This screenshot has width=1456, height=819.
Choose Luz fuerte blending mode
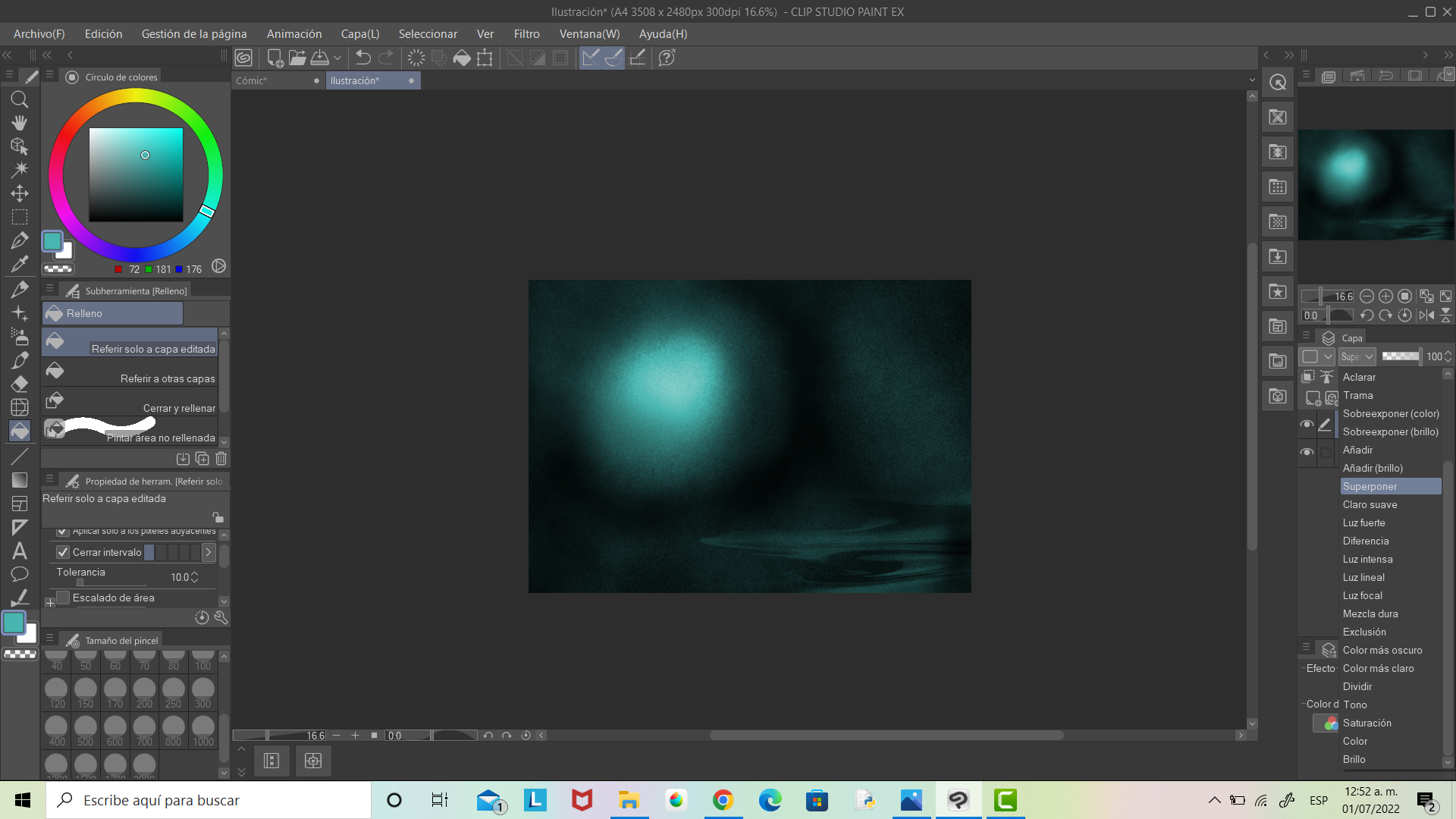coord(1363,522)
